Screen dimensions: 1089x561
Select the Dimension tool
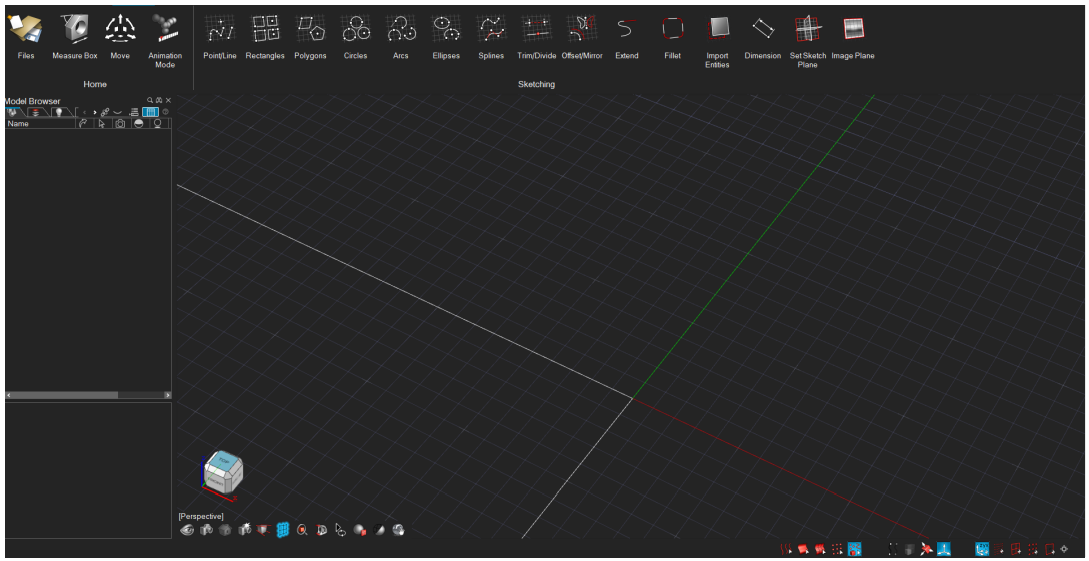click(763, 36)
